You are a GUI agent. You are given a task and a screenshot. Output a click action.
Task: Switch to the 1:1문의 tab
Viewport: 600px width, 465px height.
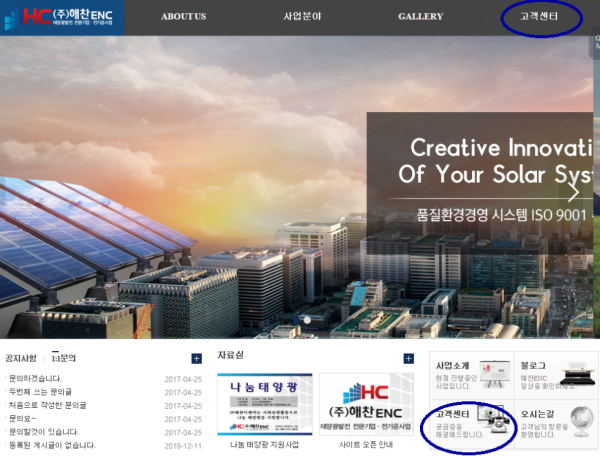pos(63,357)
